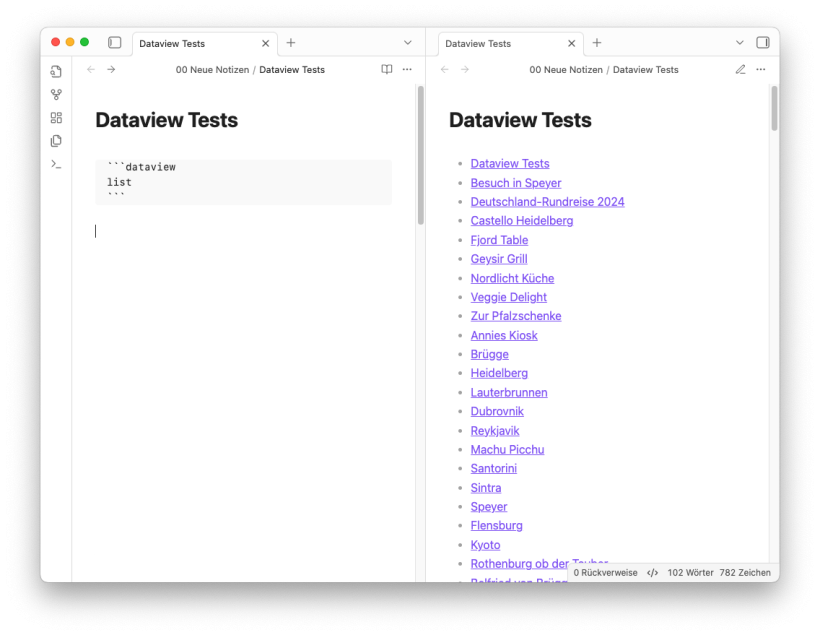Open the Nordlicht Küche note
The height and width of the screenshot is (635, 820).
[512, 278]
